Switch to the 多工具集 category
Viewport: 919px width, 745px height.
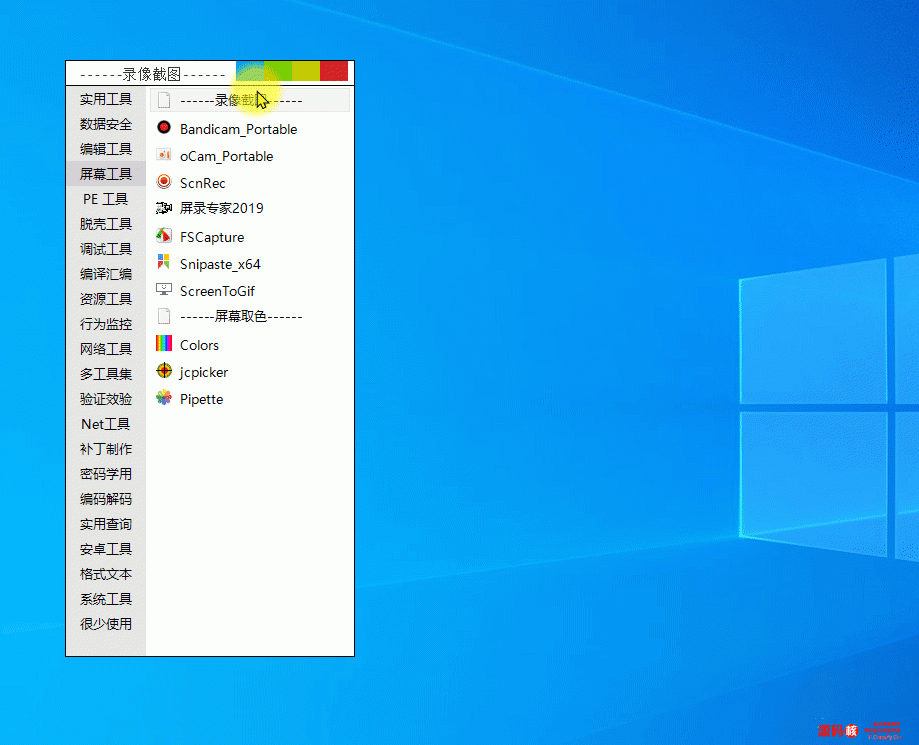[x=106, y=374]
